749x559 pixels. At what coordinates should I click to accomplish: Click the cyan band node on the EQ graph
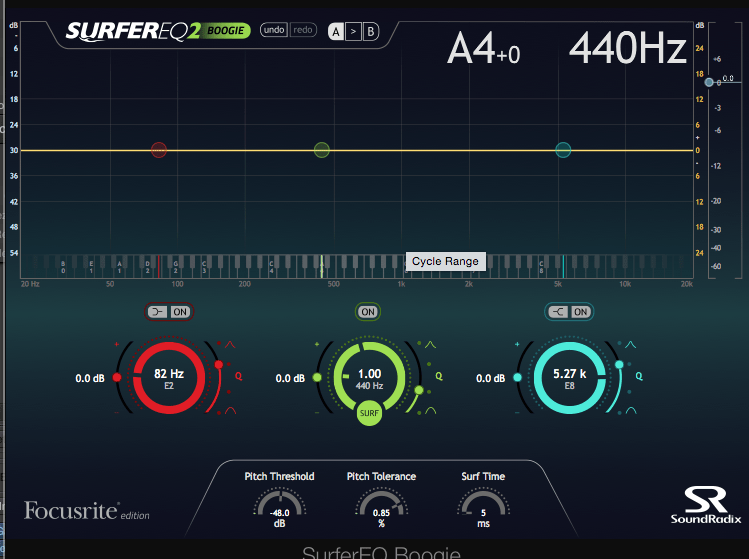click(x=563, y=150)
